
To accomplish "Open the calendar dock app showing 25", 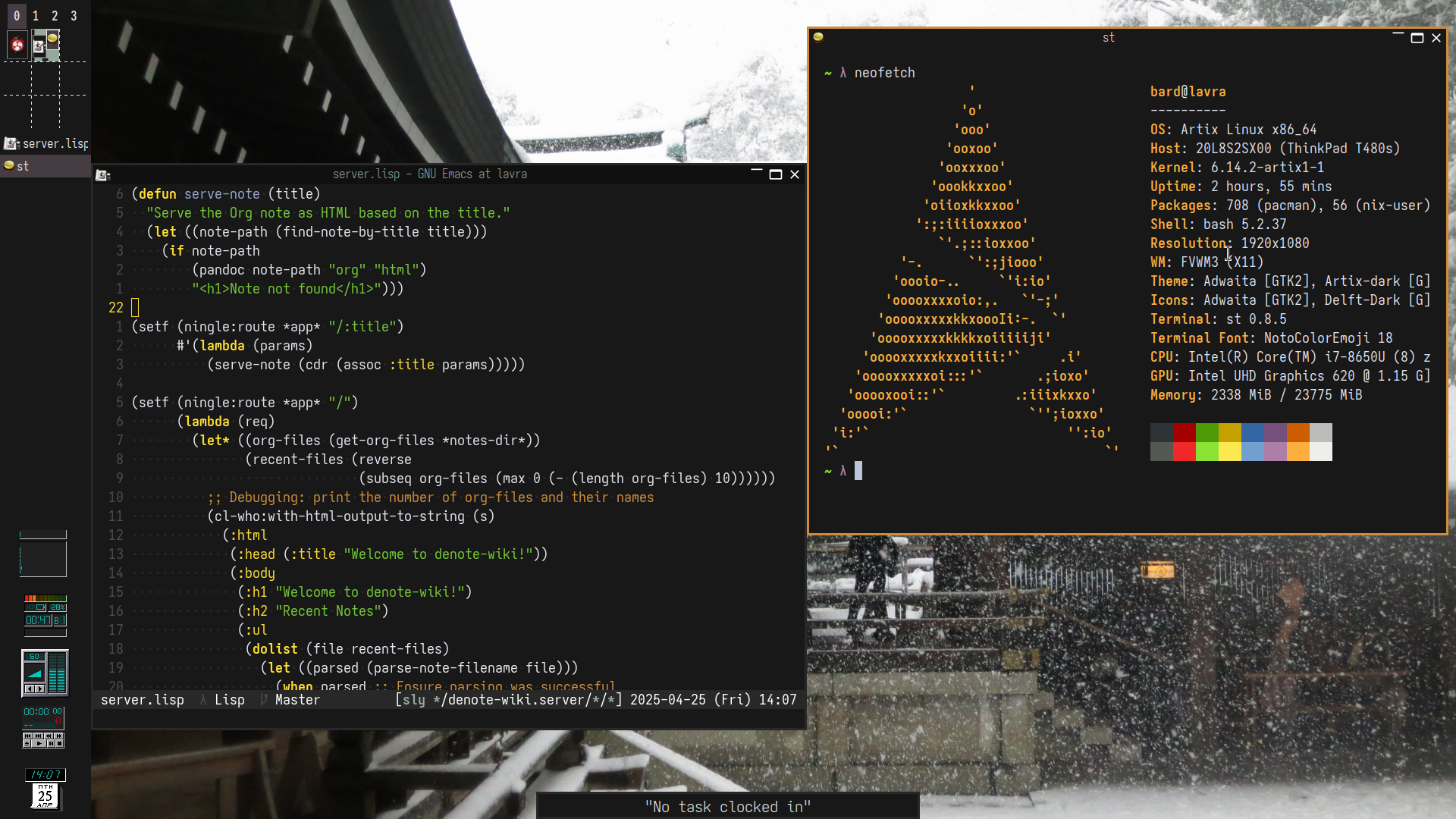I will tap(45, 796).
